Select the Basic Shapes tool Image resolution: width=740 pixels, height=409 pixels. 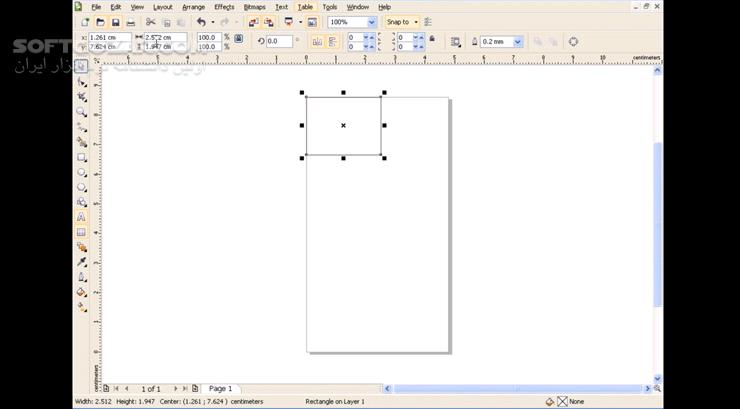click(x=82, y=202)
